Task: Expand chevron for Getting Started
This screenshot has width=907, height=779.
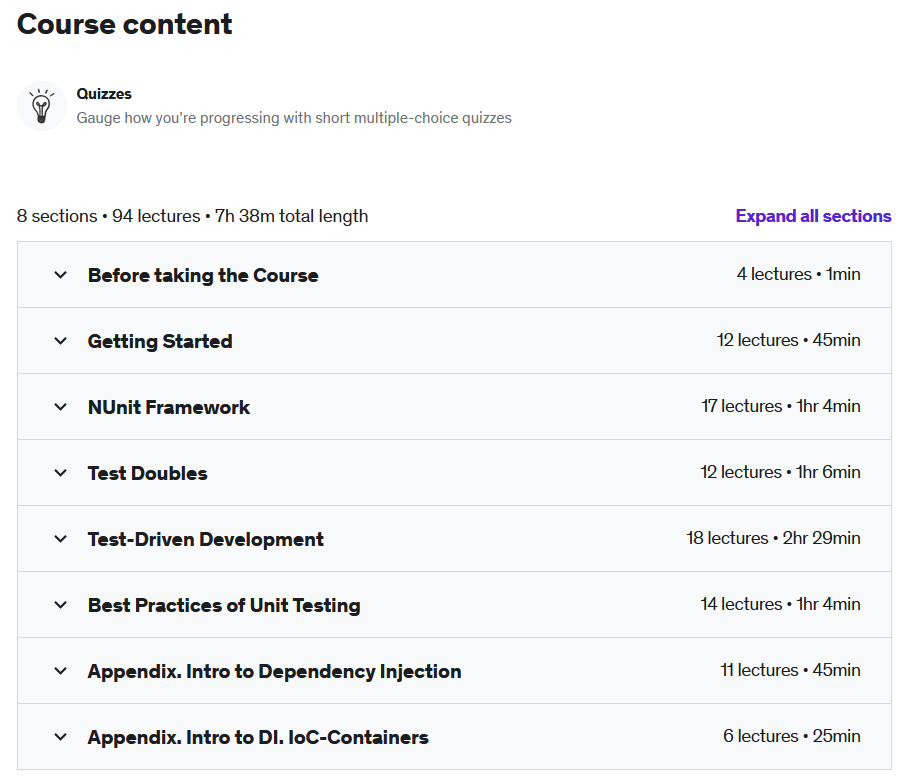Action: 60,341
